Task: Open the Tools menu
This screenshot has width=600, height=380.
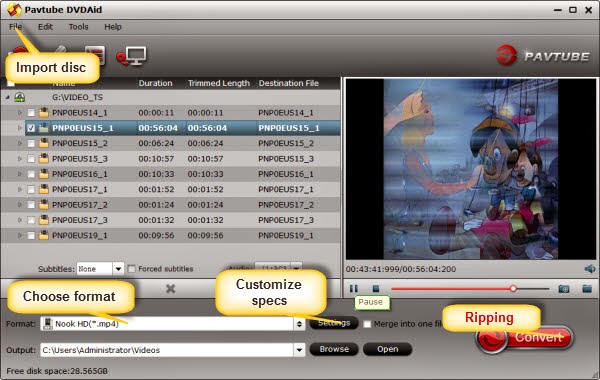Action: tap(78, 27)
